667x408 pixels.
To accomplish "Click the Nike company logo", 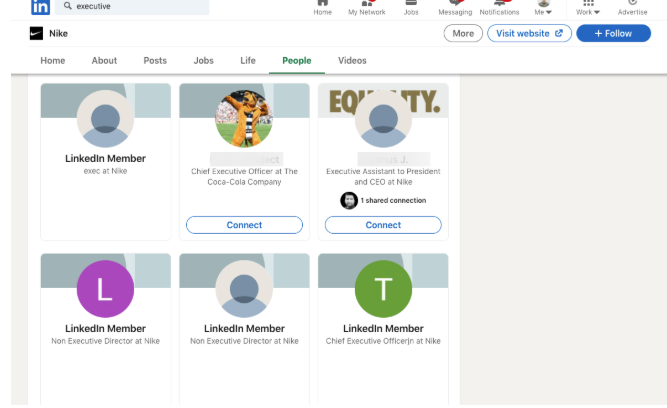I will coord(37,33).
